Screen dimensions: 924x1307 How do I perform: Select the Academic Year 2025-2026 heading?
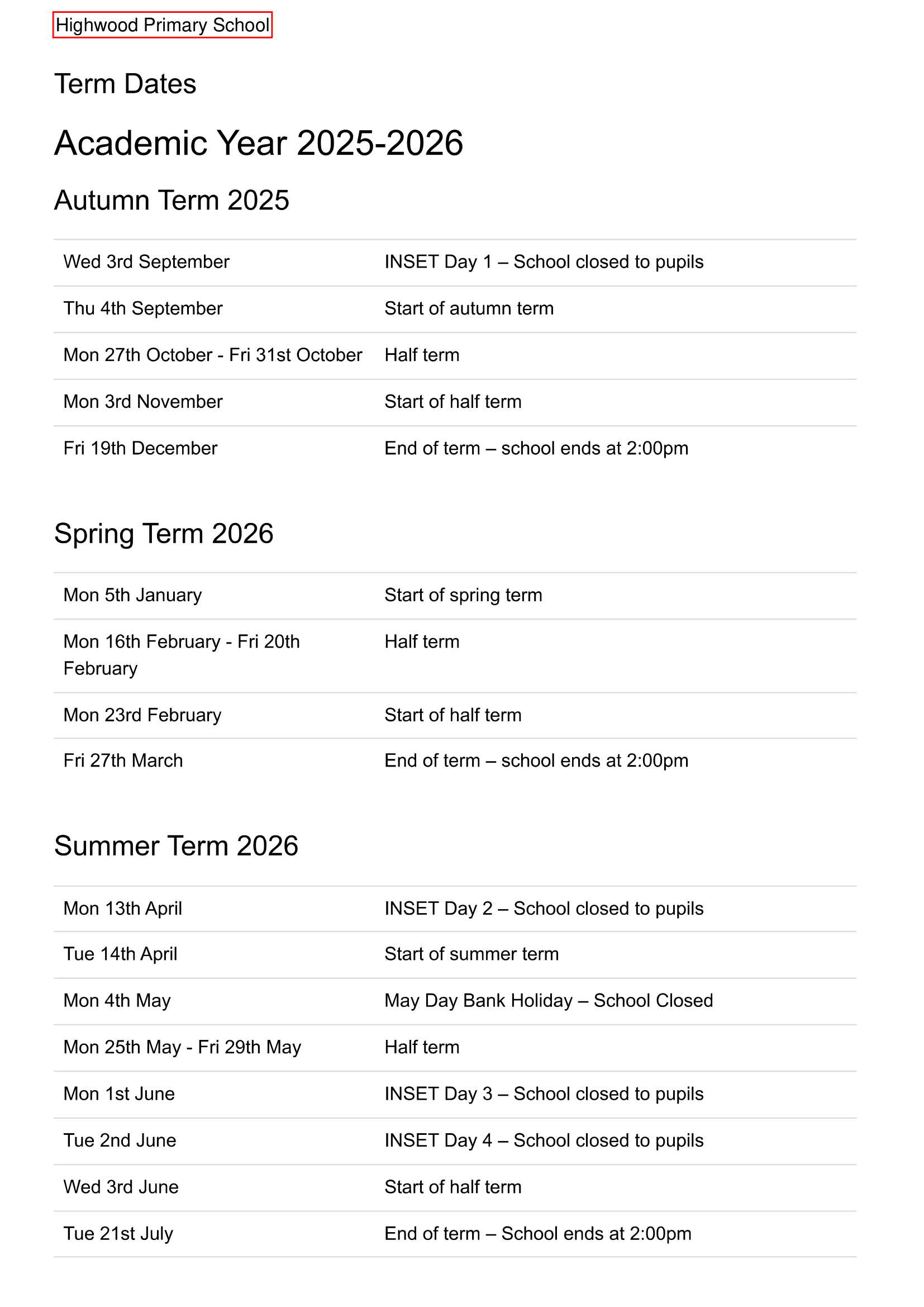tap(258, 142)
